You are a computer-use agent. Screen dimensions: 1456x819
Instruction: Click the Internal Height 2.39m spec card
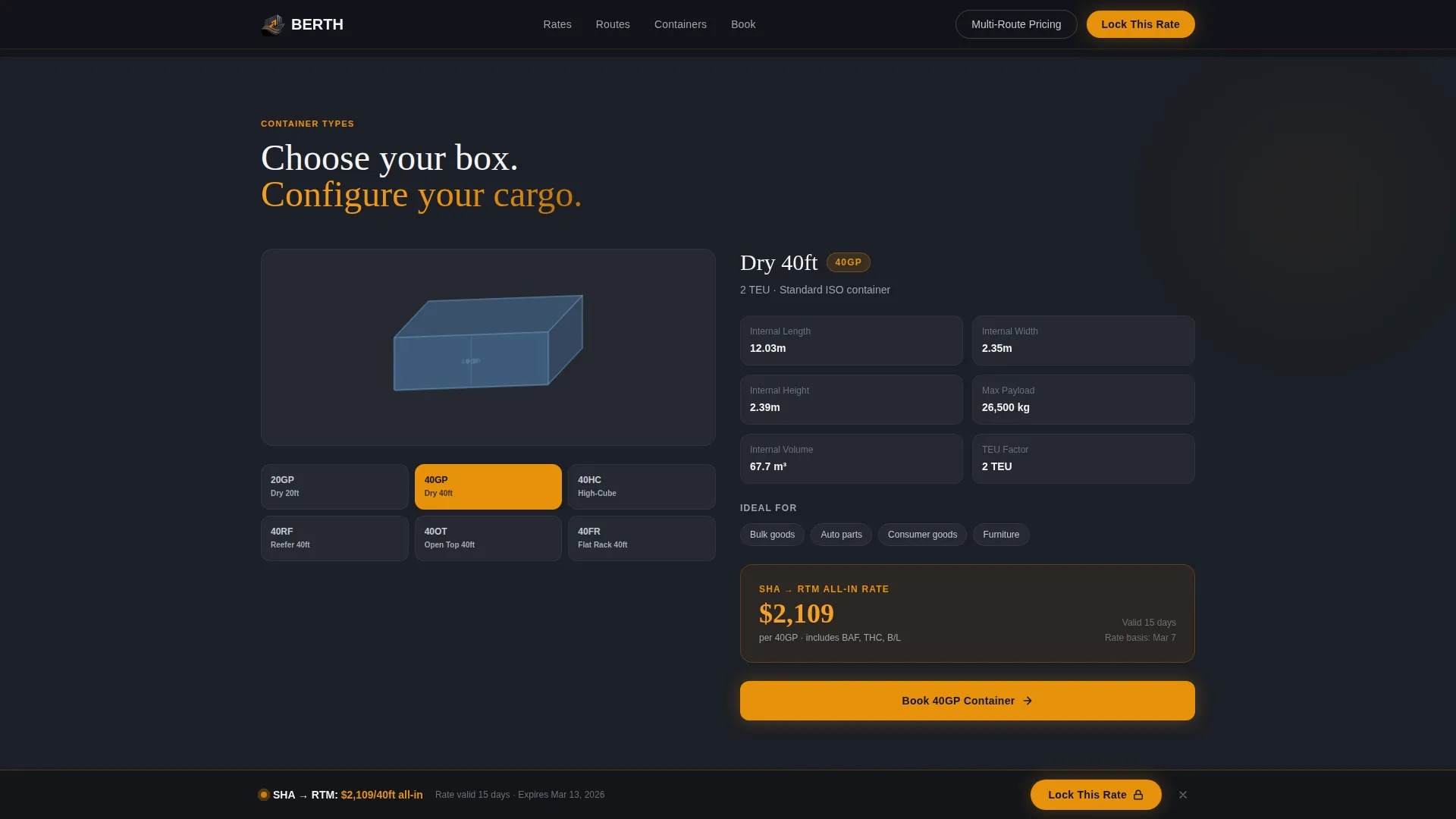tap(852, 400)
